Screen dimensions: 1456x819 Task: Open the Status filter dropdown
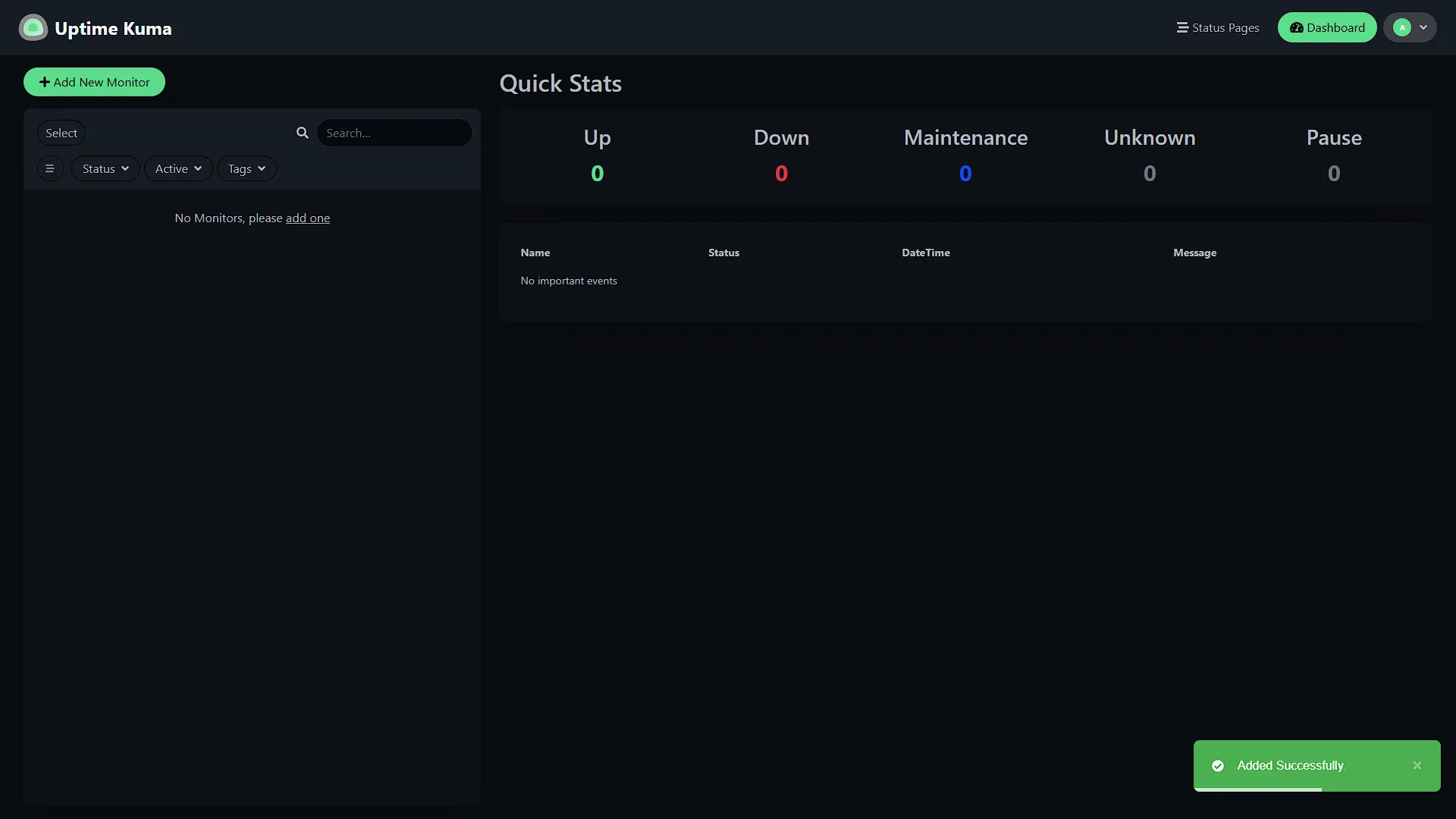coord(105,168)
